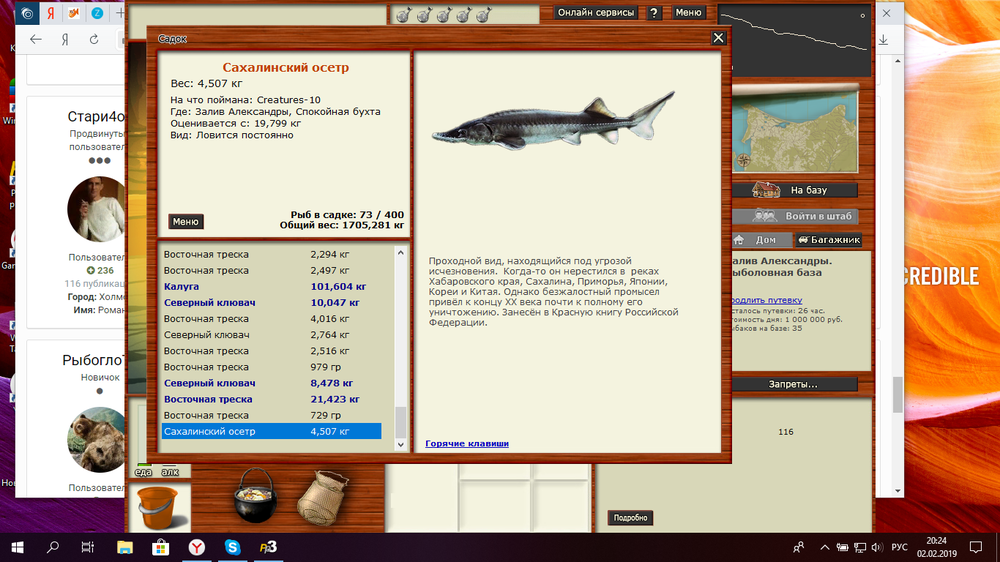Open Task View on taskbar
The image size is (1000, 562).
pyautogui.click(x=88, y=547)
